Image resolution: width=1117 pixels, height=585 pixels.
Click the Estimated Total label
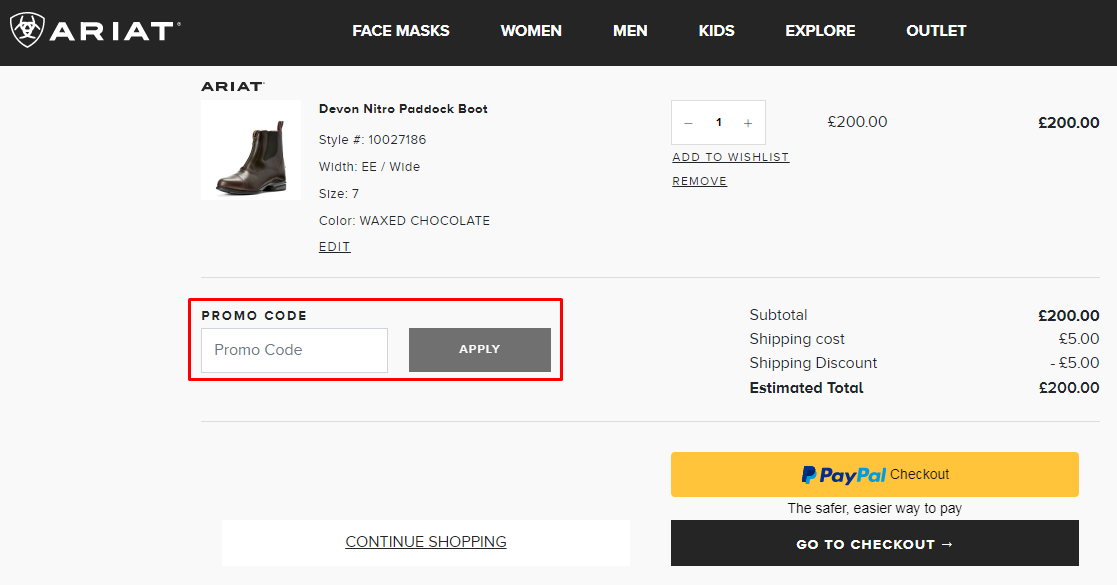coord(806,388)
